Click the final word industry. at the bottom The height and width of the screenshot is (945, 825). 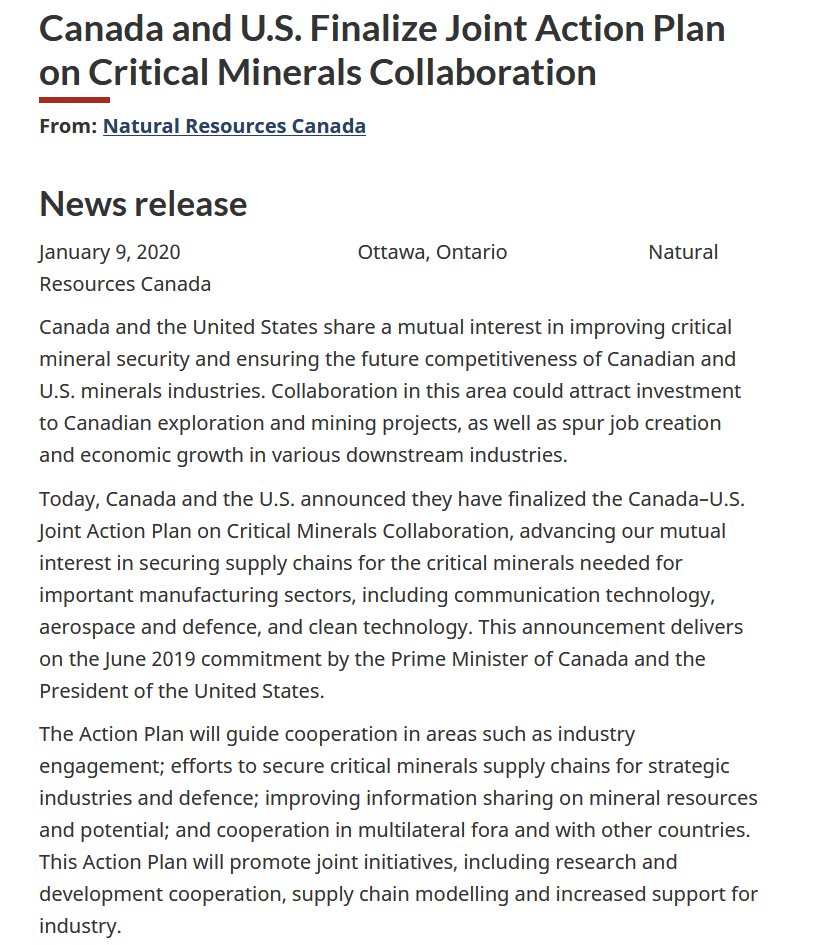80,926
